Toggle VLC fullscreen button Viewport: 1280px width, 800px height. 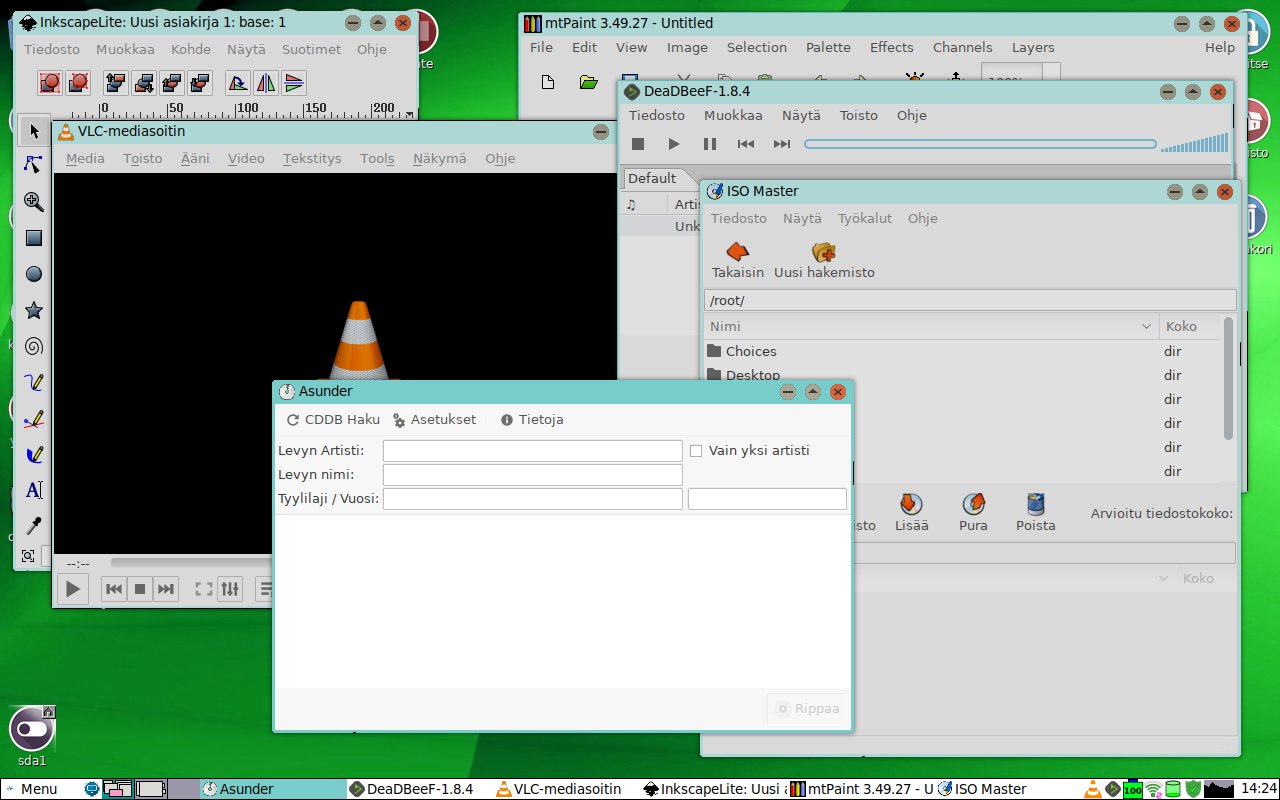click(203, 589)
